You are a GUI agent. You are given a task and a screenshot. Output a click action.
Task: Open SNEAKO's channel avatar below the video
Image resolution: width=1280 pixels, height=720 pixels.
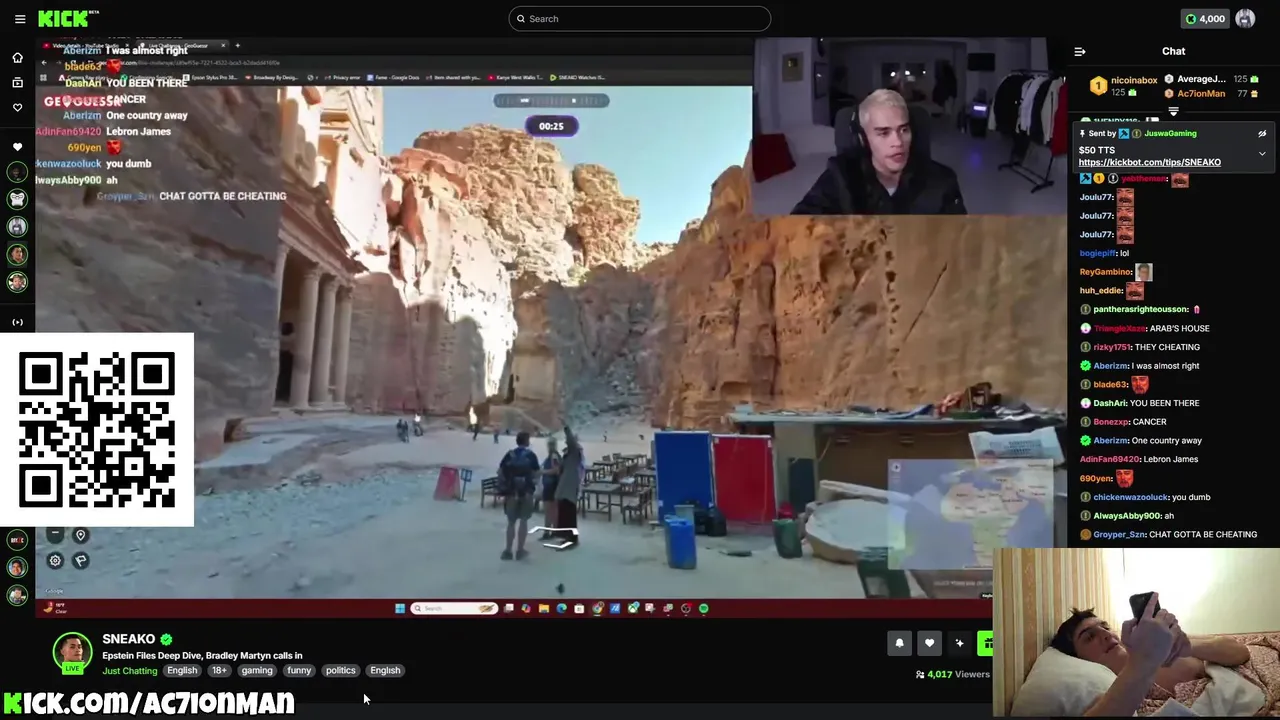coord(72,652)
